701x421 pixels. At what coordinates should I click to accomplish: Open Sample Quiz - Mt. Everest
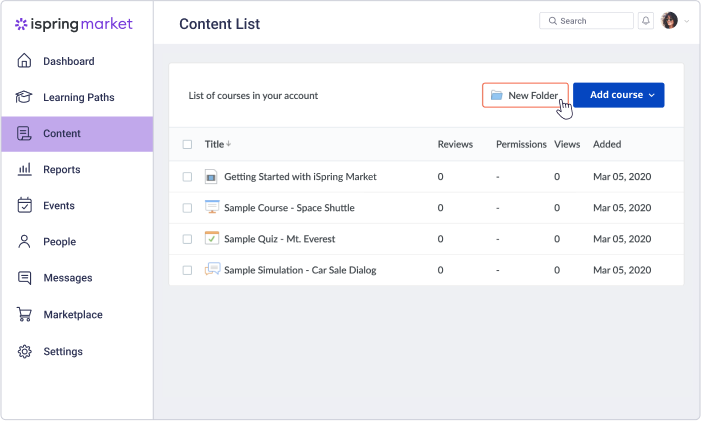[x=279, y=239]
